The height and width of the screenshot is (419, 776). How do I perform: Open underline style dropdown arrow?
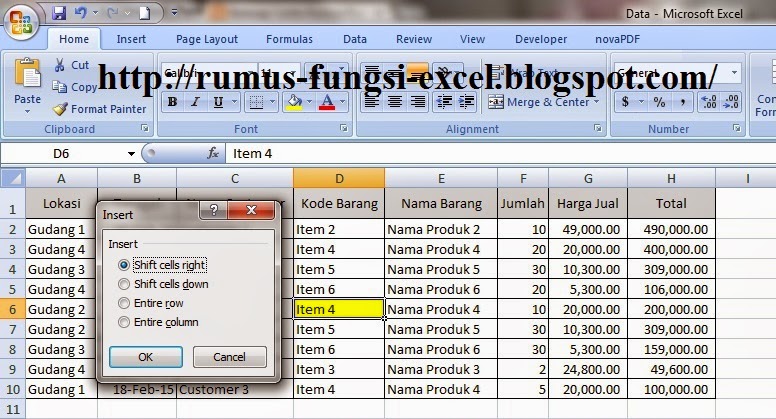234,102
